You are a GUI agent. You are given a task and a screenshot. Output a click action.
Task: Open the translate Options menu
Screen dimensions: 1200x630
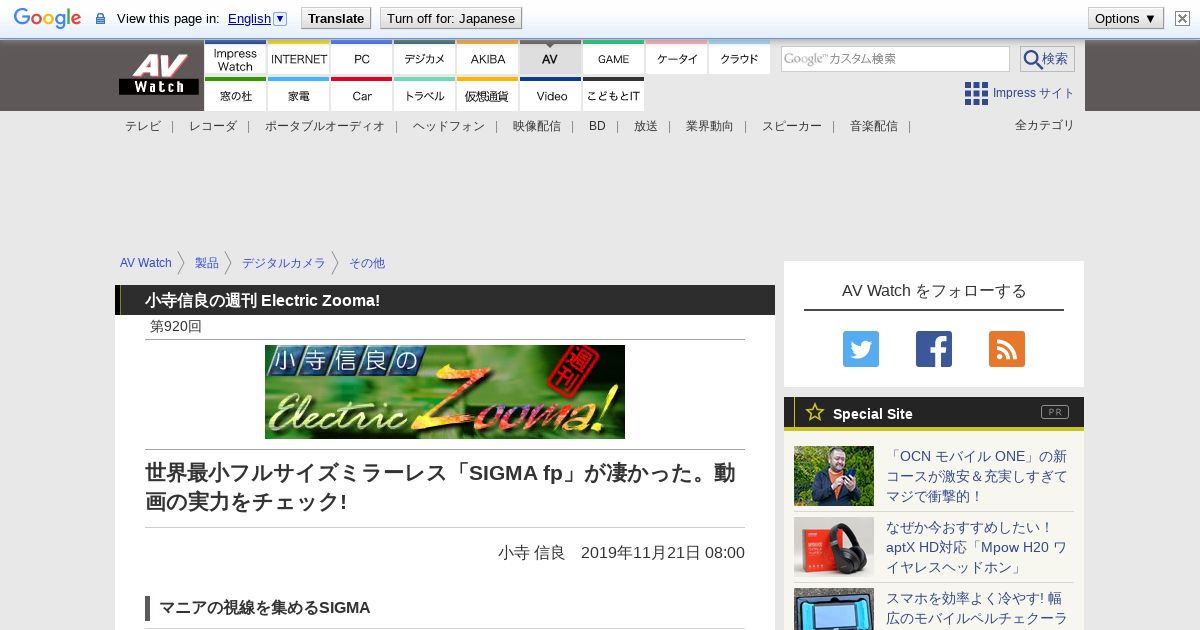[x=1125, y=18]
